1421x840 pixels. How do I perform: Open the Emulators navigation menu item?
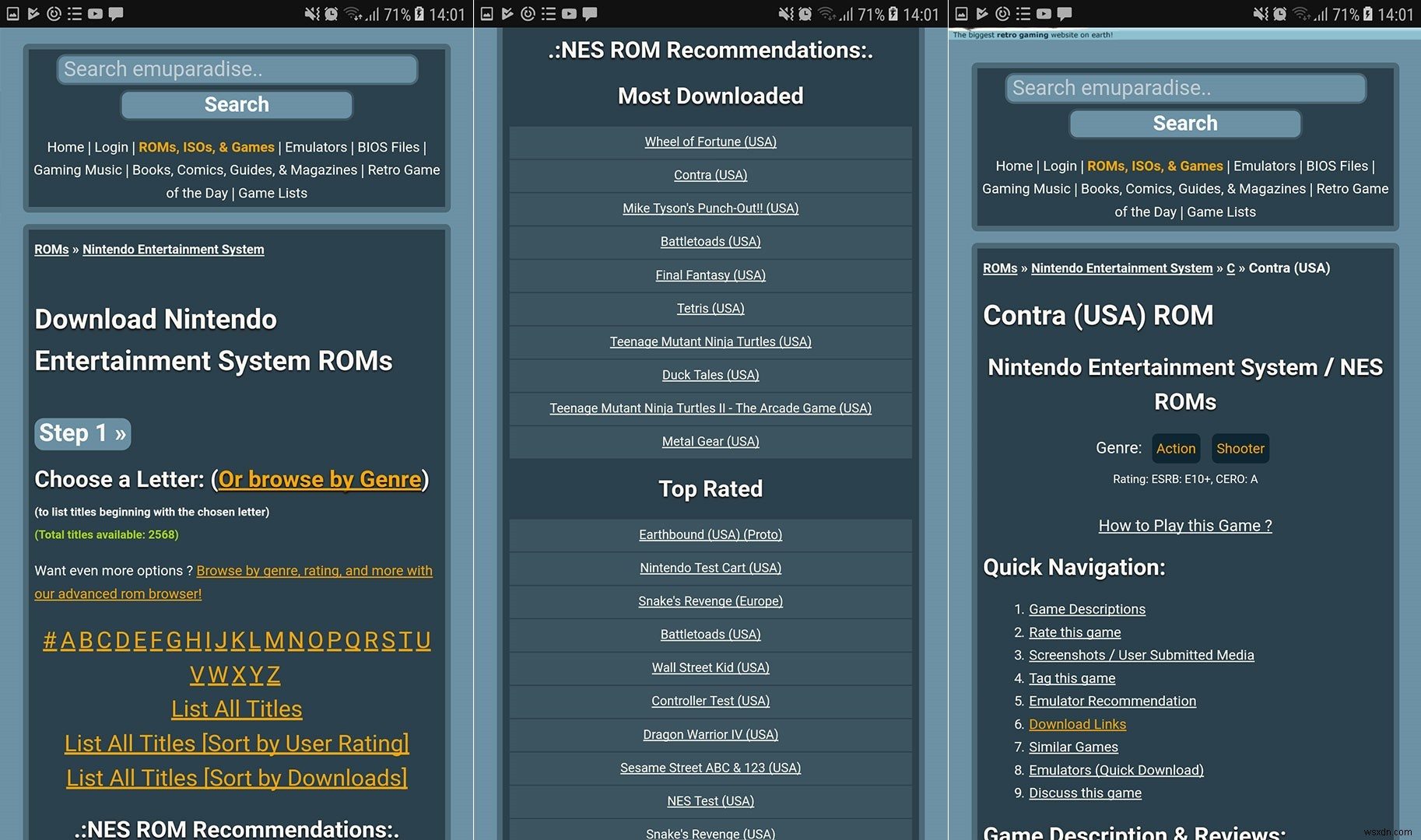click(316, 146)
